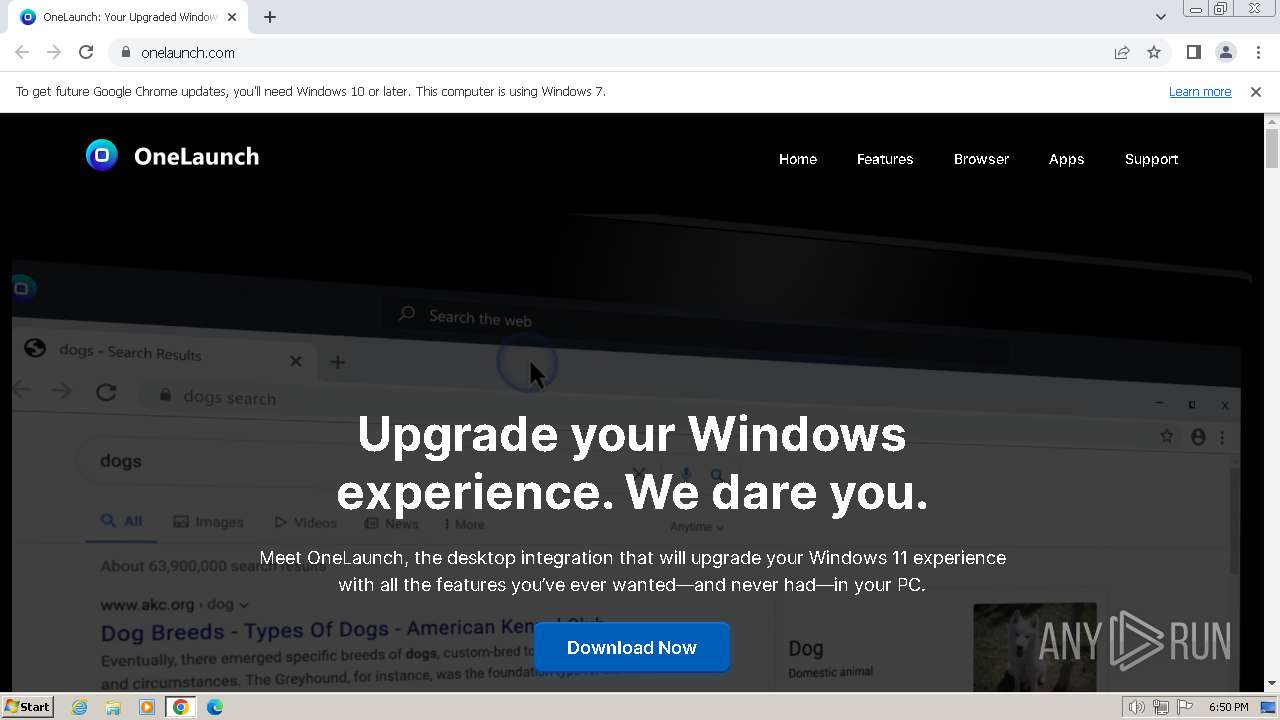Click the OneLaunch logo icon
The image size is (1280, 720).
click(102, 155)
